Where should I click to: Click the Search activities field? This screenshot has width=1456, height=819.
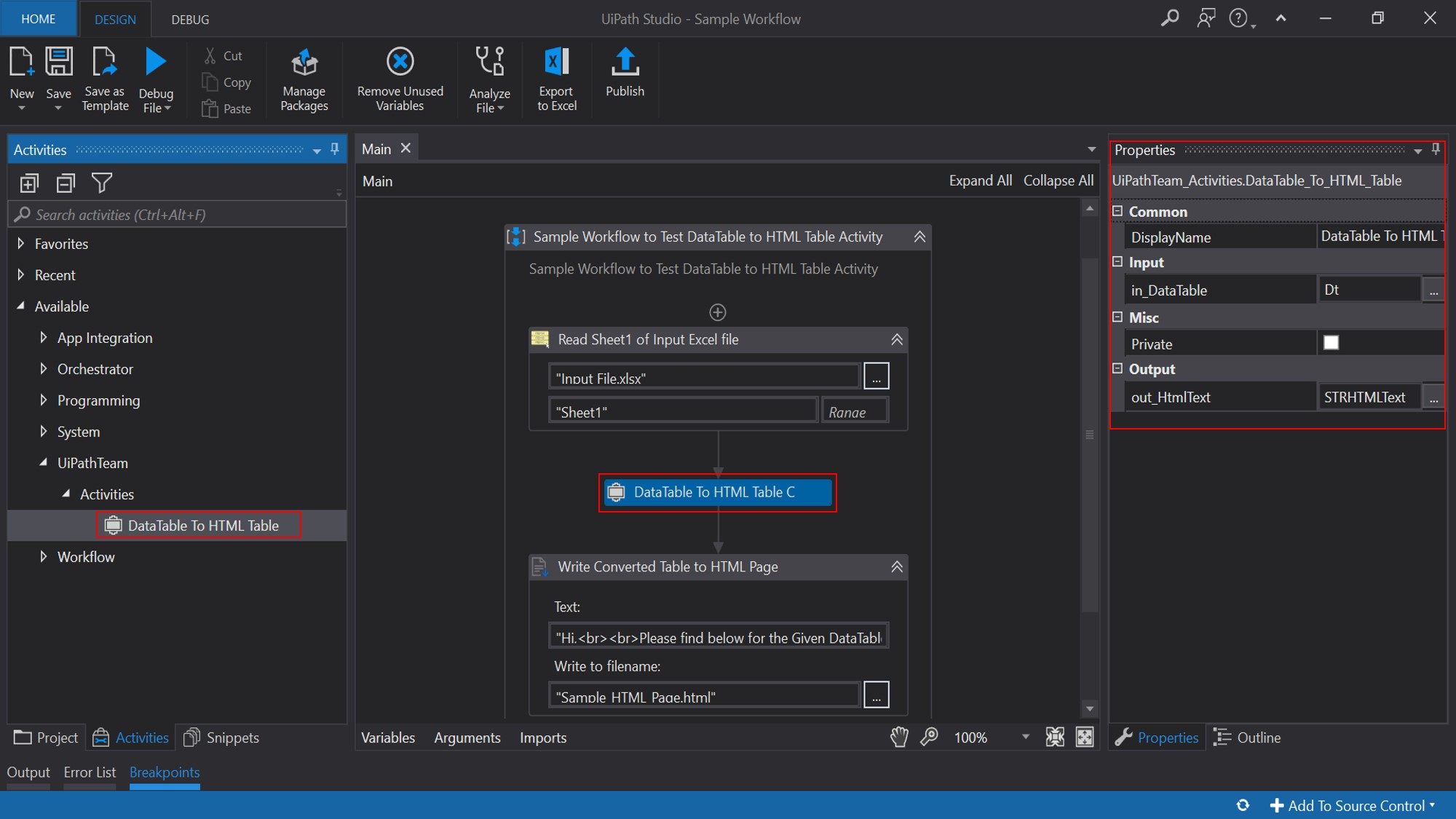coord(177,214)
